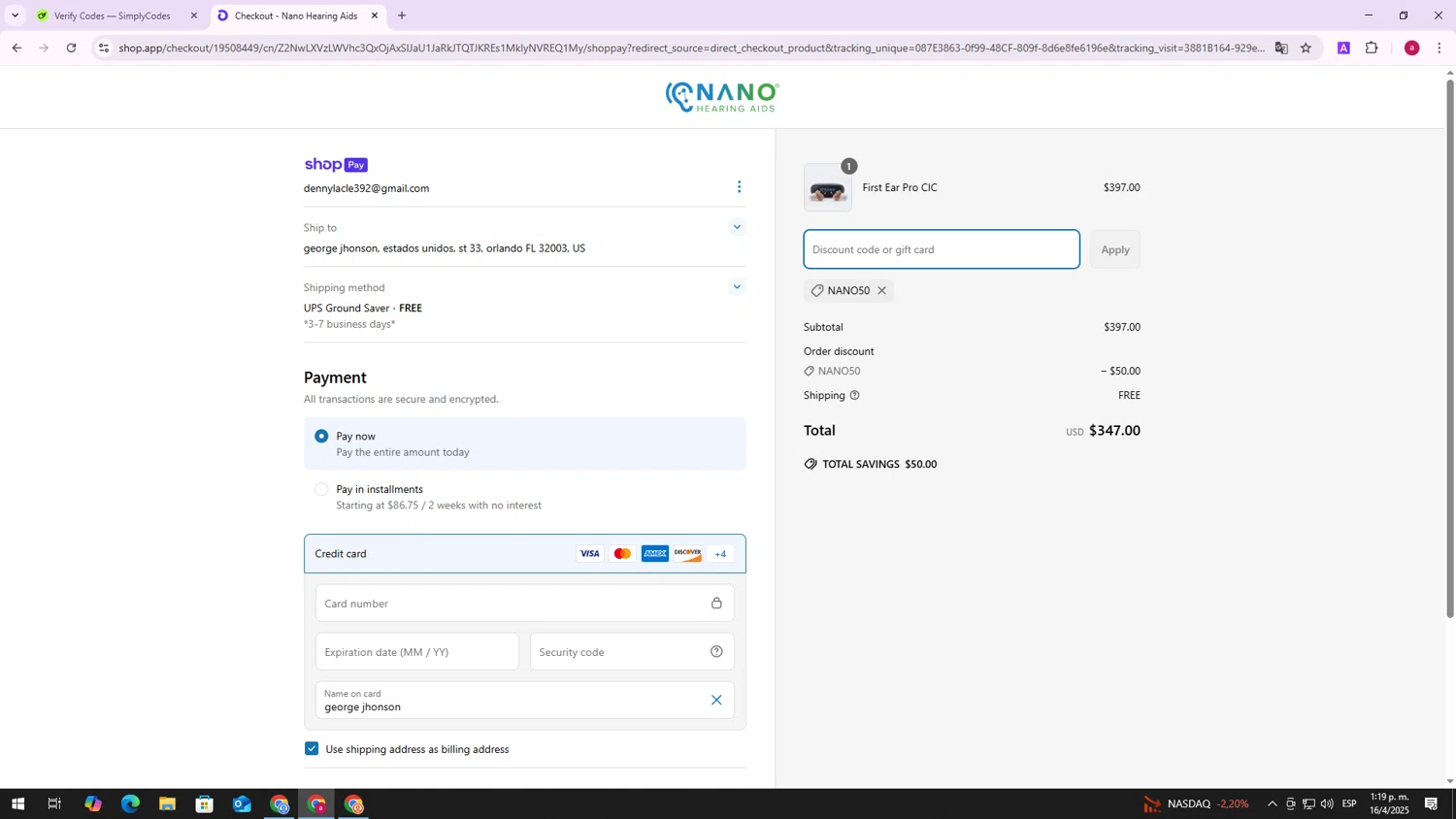Click the Nano Hearing Aids logo
The height and width of the screenshot is (819, 1456).
click(722, 97)
